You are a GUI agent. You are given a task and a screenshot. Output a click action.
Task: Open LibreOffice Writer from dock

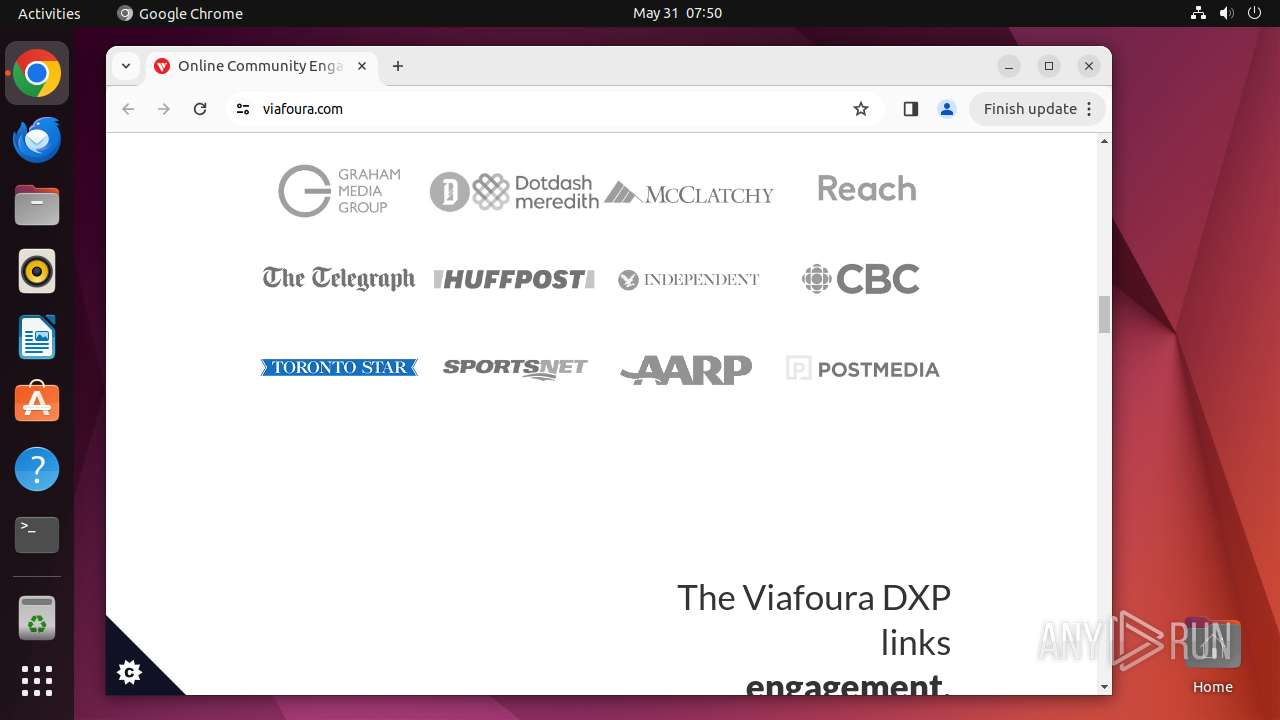click(x=37, y=337)
